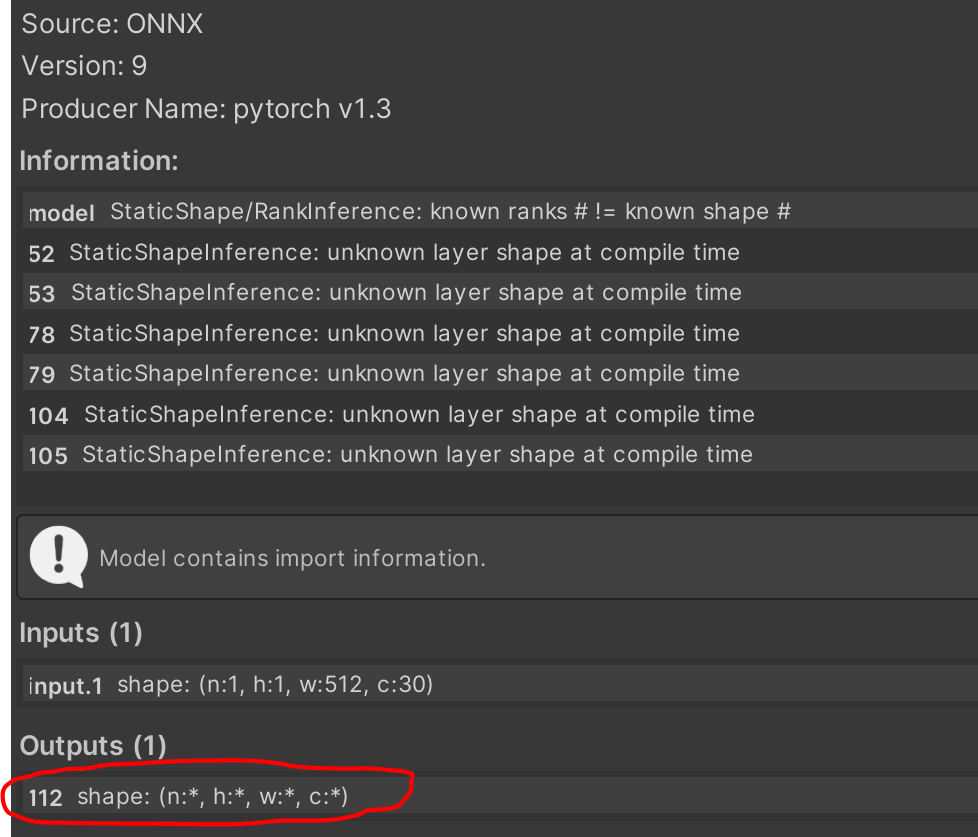The image size is (978, 837).
Task: Click the 112 output index label
Action: [x=44, y=798]
